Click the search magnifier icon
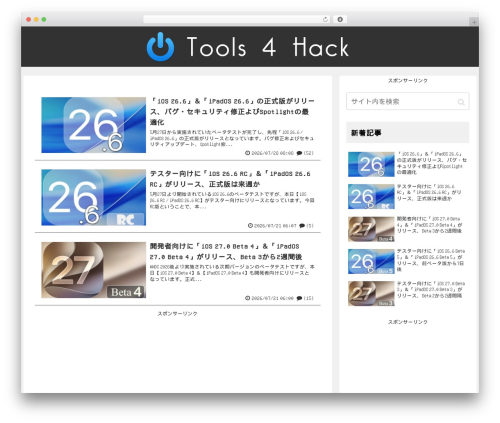500x423 pixels. 461,102
